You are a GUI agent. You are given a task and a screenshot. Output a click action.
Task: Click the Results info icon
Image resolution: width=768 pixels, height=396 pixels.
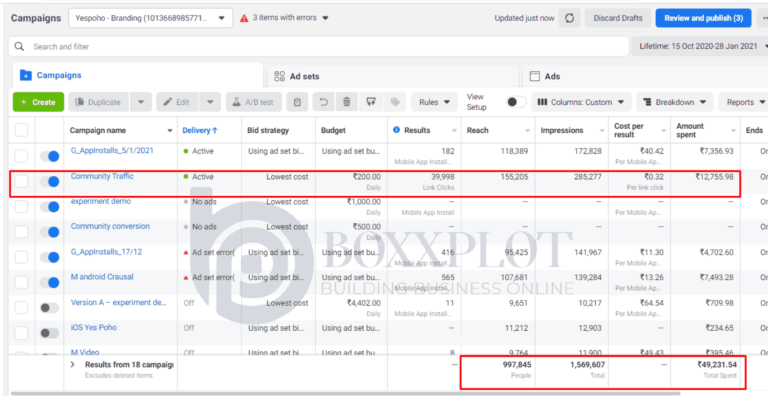pos(397,130)
